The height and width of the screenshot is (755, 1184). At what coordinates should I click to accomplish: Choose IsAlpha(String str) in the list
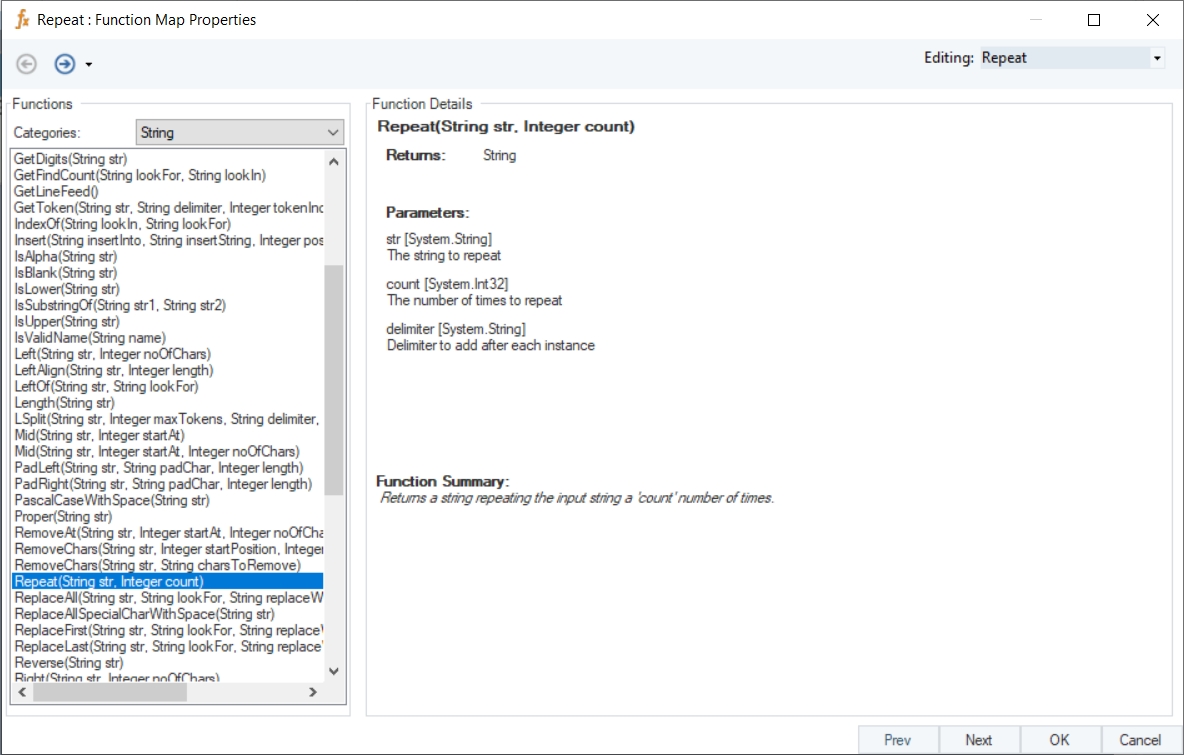click(x=66, y=256)
